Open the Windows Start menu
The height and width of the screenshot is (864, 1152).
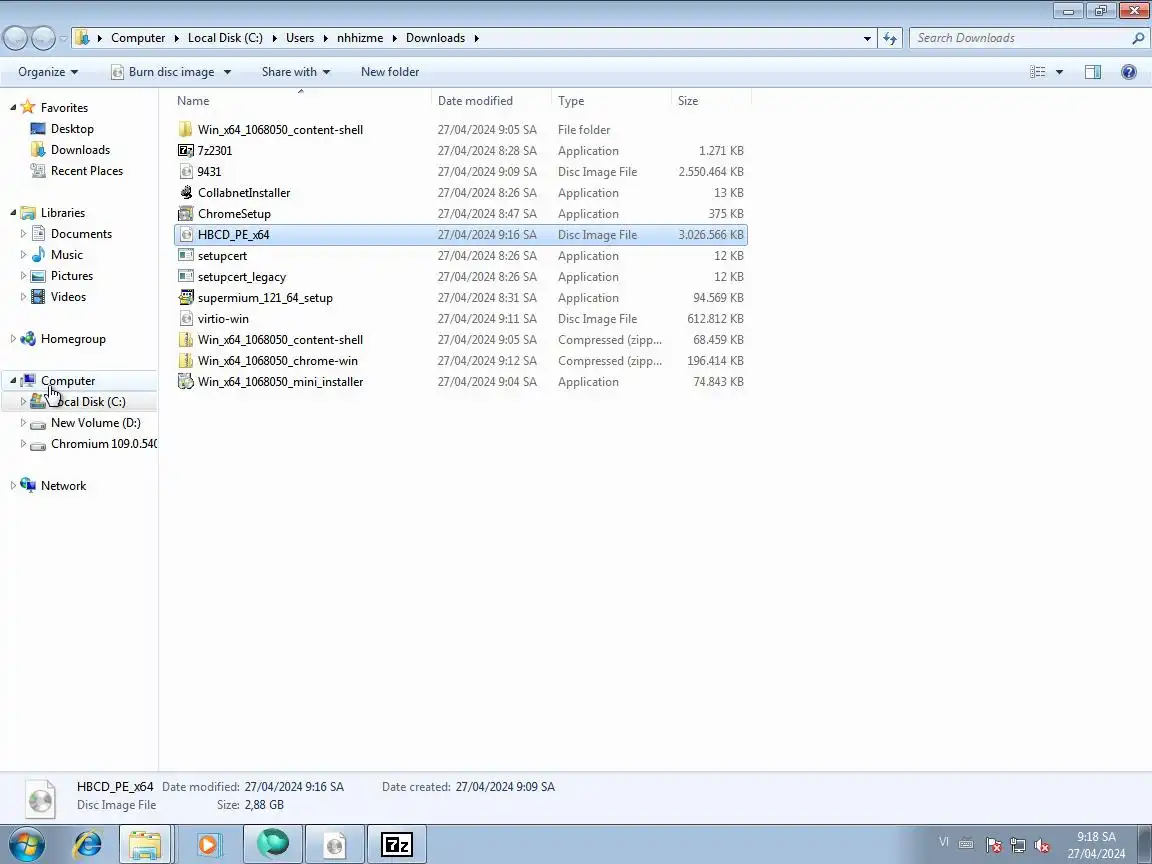pyautogui.click(x=26, y=845)
